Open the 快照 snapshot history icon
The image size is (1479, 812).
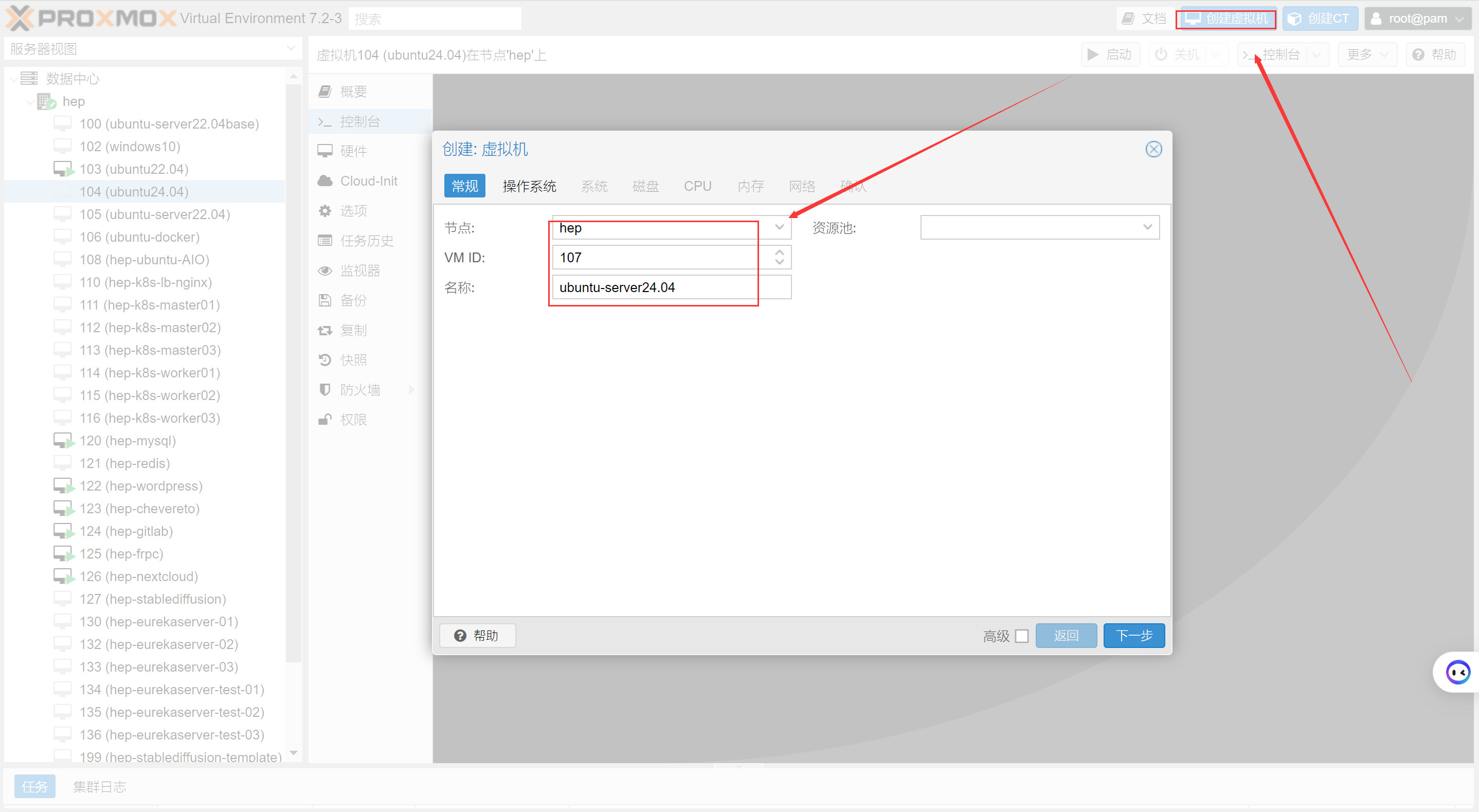coord(325,360)
